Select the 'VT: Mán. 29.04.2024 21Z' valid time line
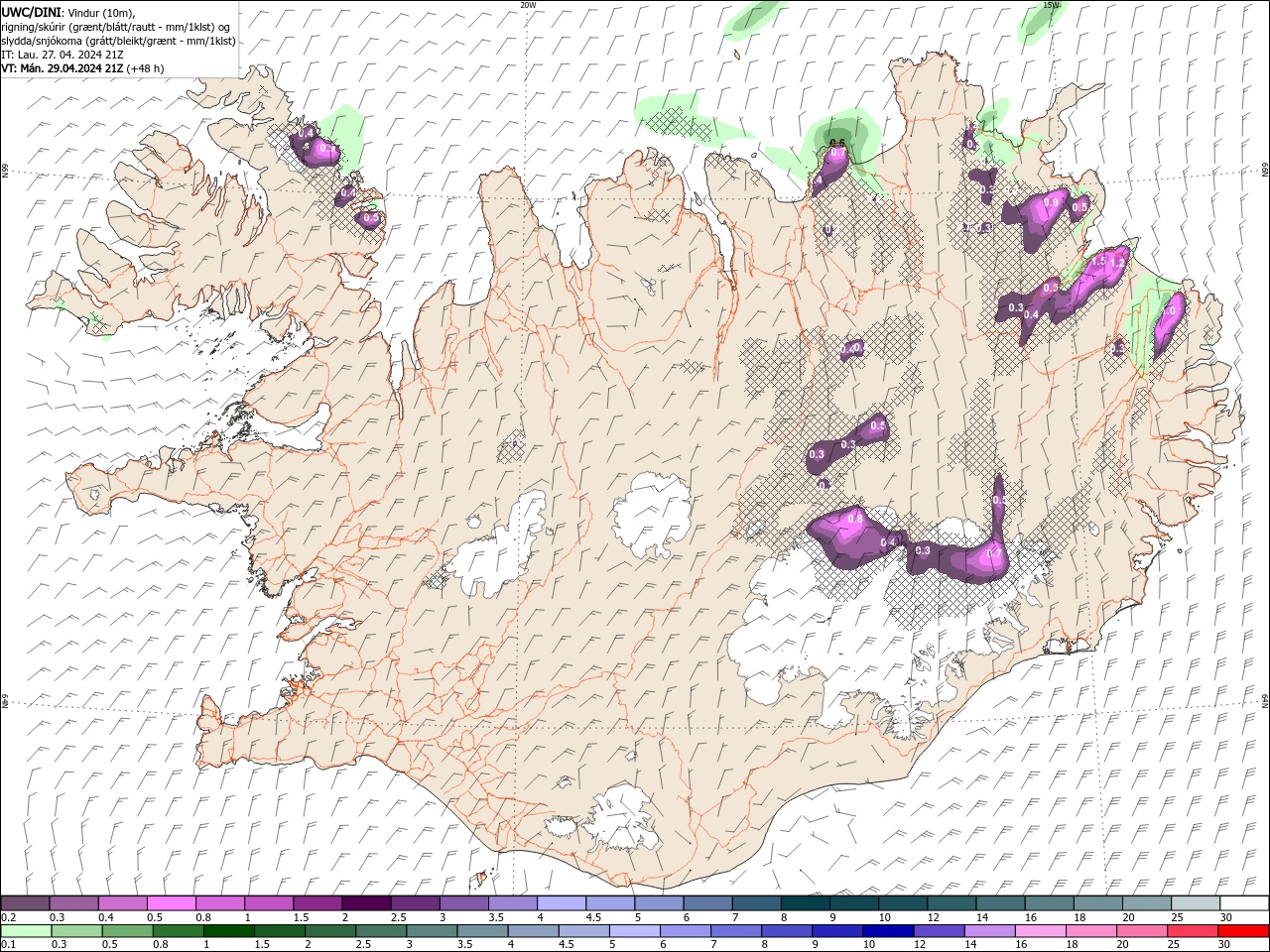This screenshot has width=1270, height=952. coord(63,68)
